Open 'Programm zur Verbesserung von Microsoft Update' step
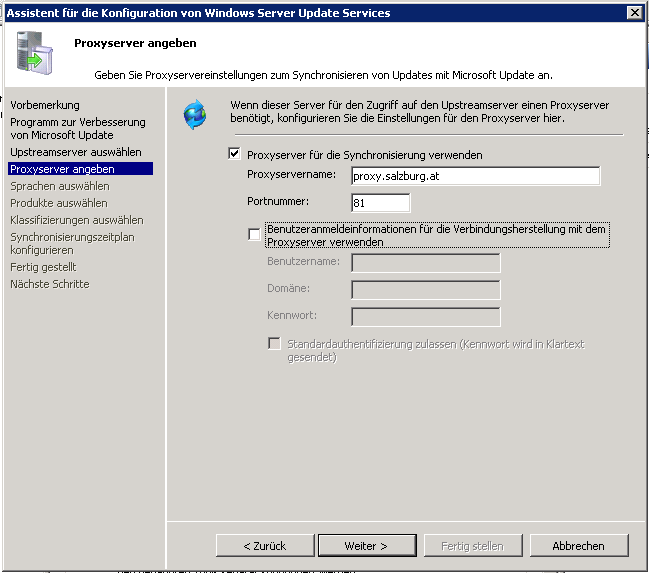 pyautogui.click(x=77, y=128)
